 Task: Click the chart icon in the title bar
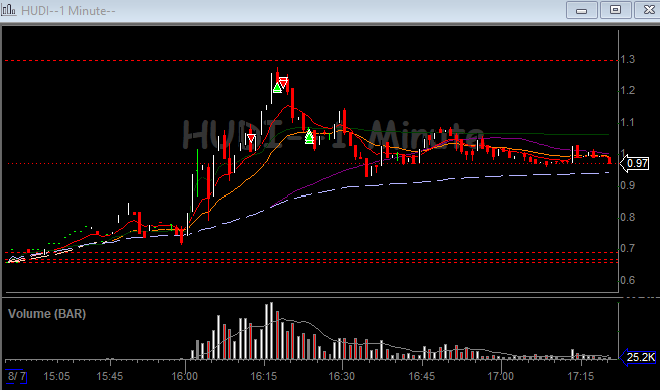click(8, 10)
